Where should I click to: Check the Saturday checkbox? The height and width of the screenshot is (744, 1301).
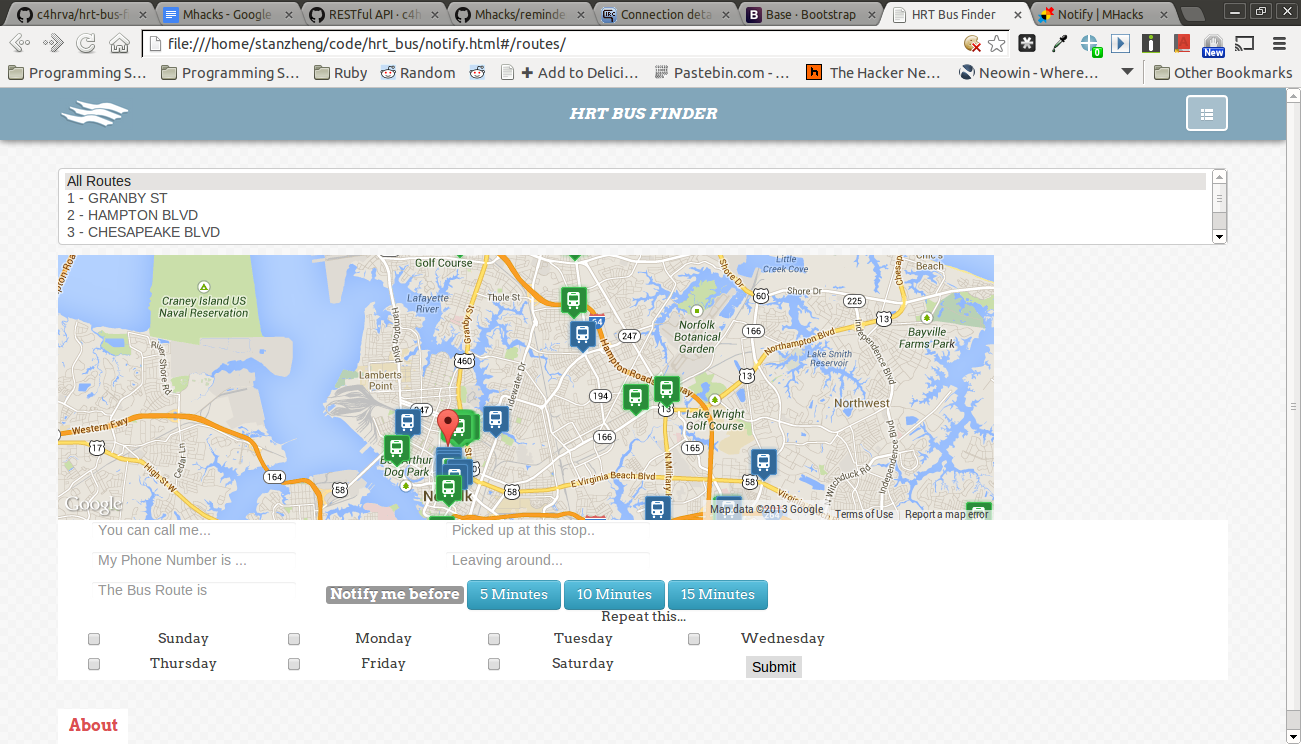[494, 663]
